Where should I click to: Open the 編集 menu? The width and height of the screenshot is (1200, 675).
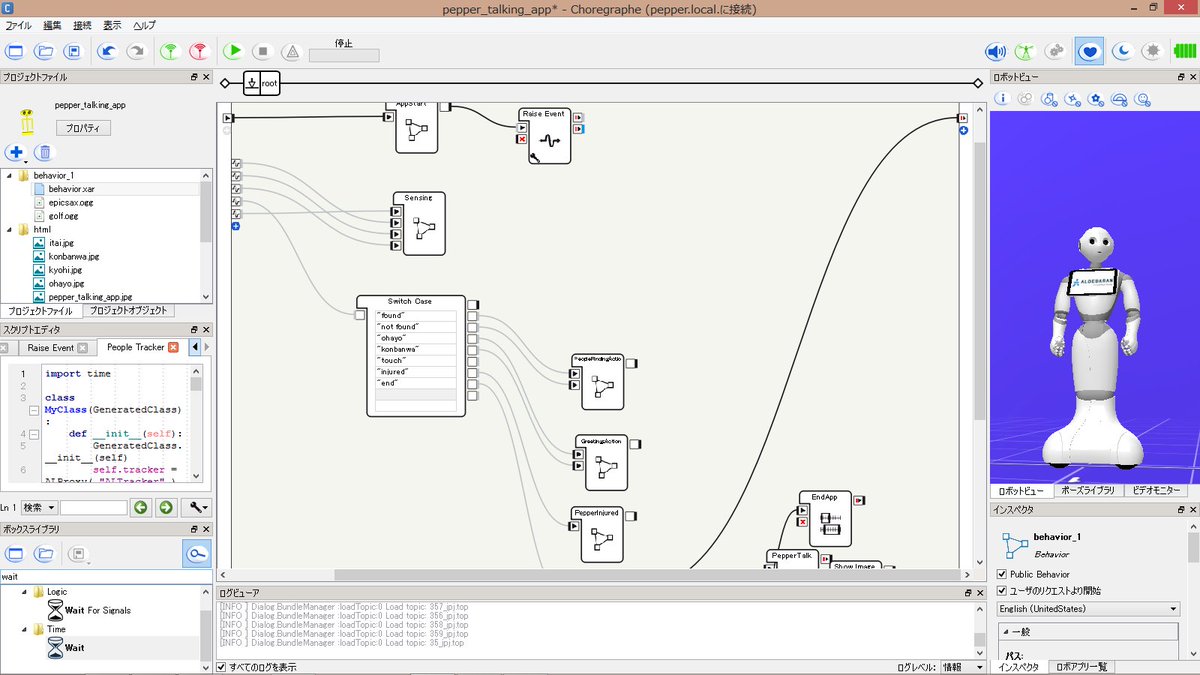coord(53,25)
